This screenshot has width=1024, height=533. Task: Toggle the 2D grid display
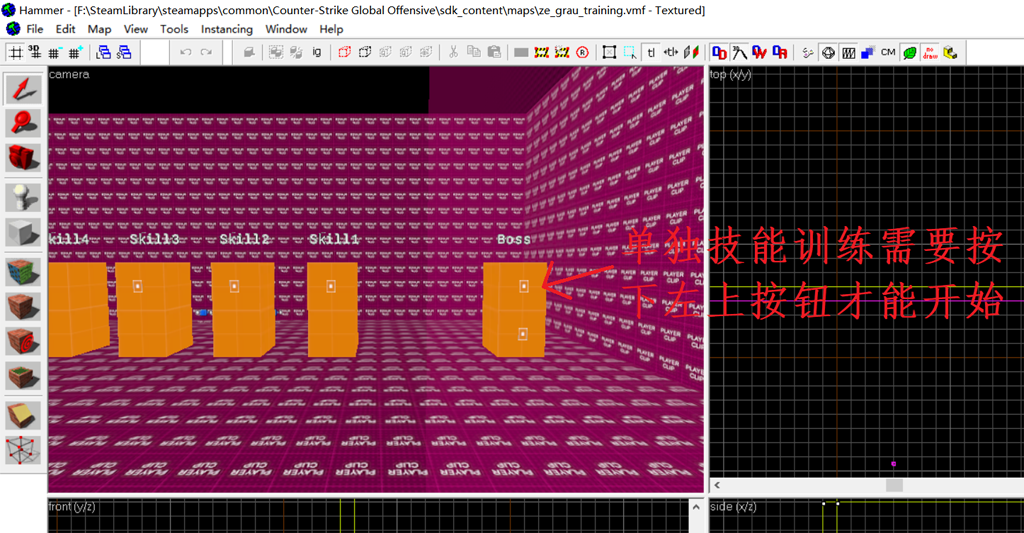pos(16,52)
